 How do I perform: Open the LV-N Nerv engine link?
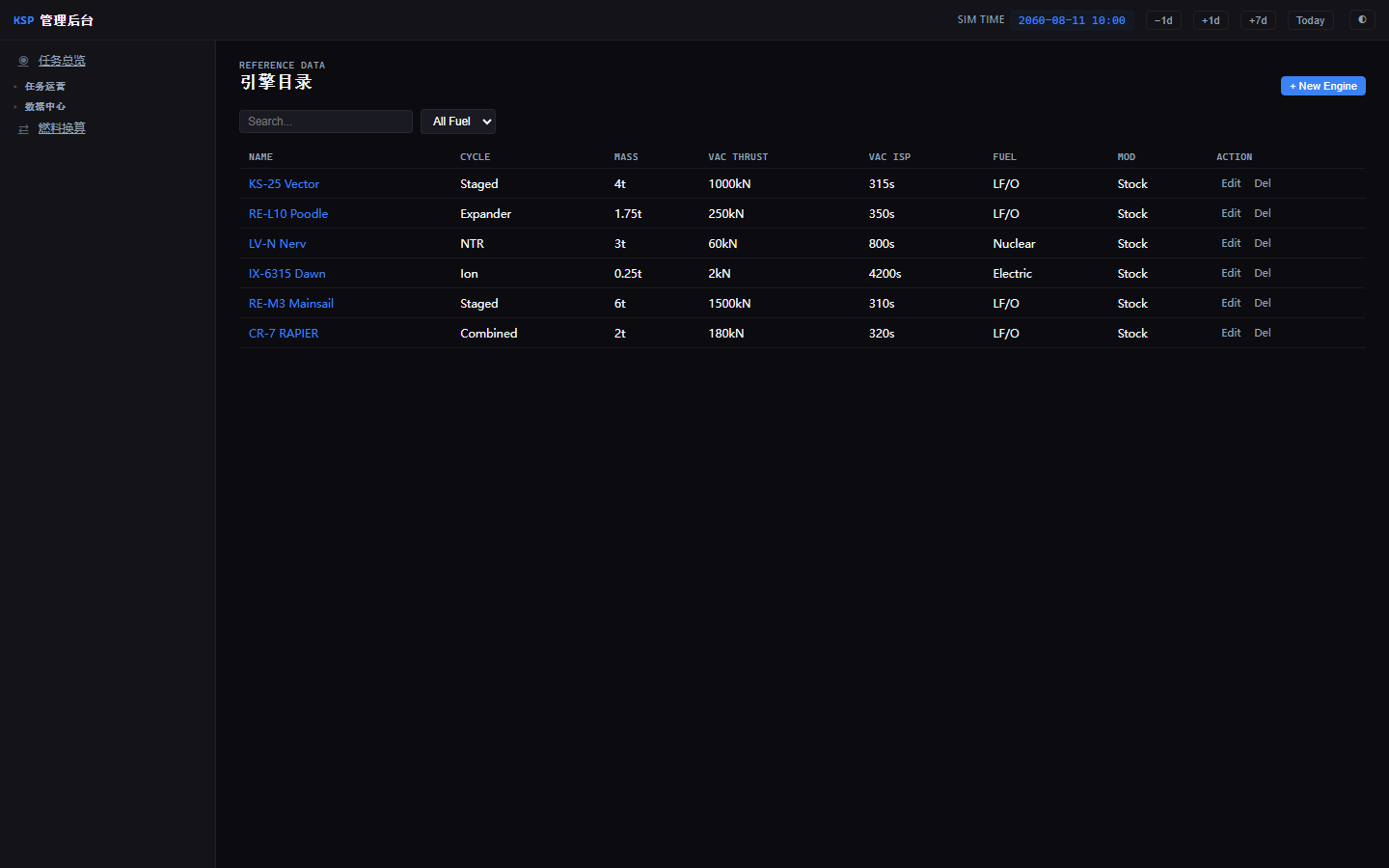277,244
